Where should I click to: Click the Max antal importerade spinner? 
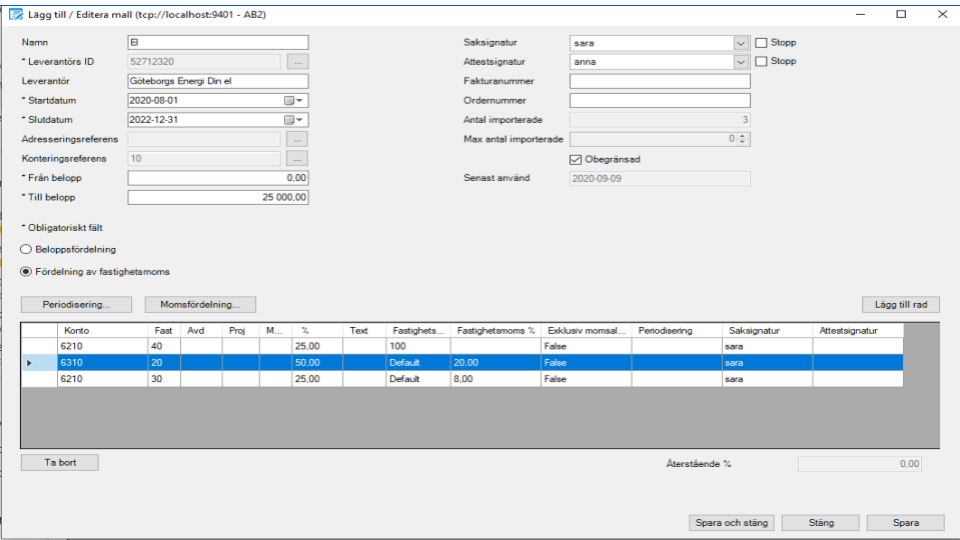[x=741, y=139]
